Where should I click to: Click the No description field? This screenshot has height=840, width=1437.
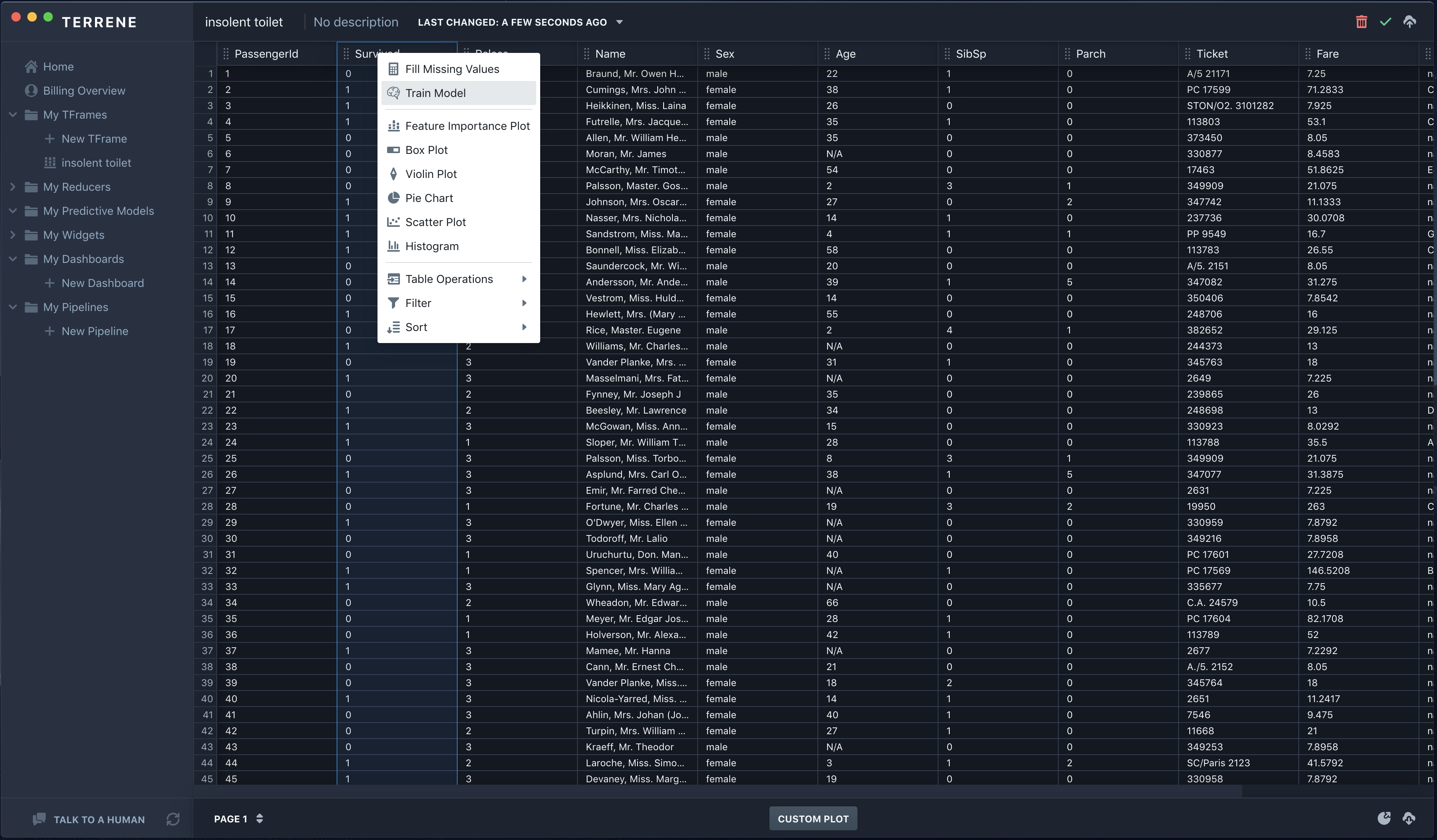pyautogui.click(x=356, y=22)
